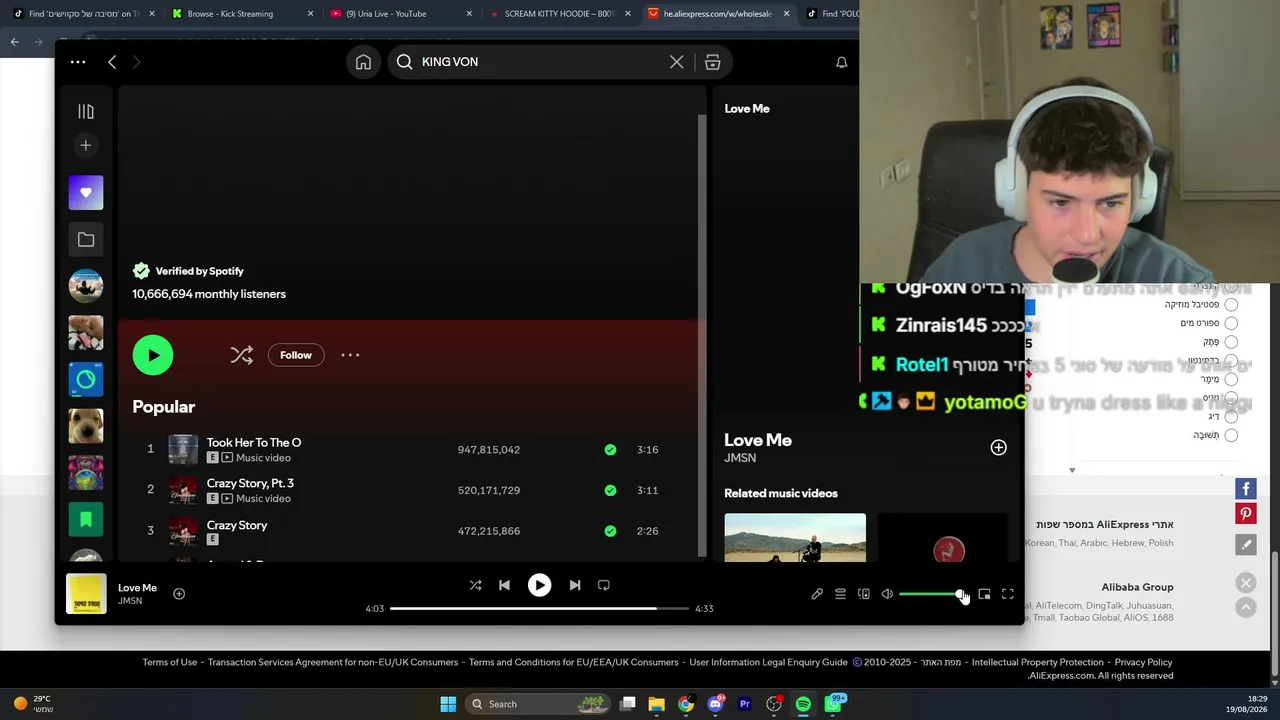
Task: Add the now playing song to Liked Songs
Action: [179, 594]
